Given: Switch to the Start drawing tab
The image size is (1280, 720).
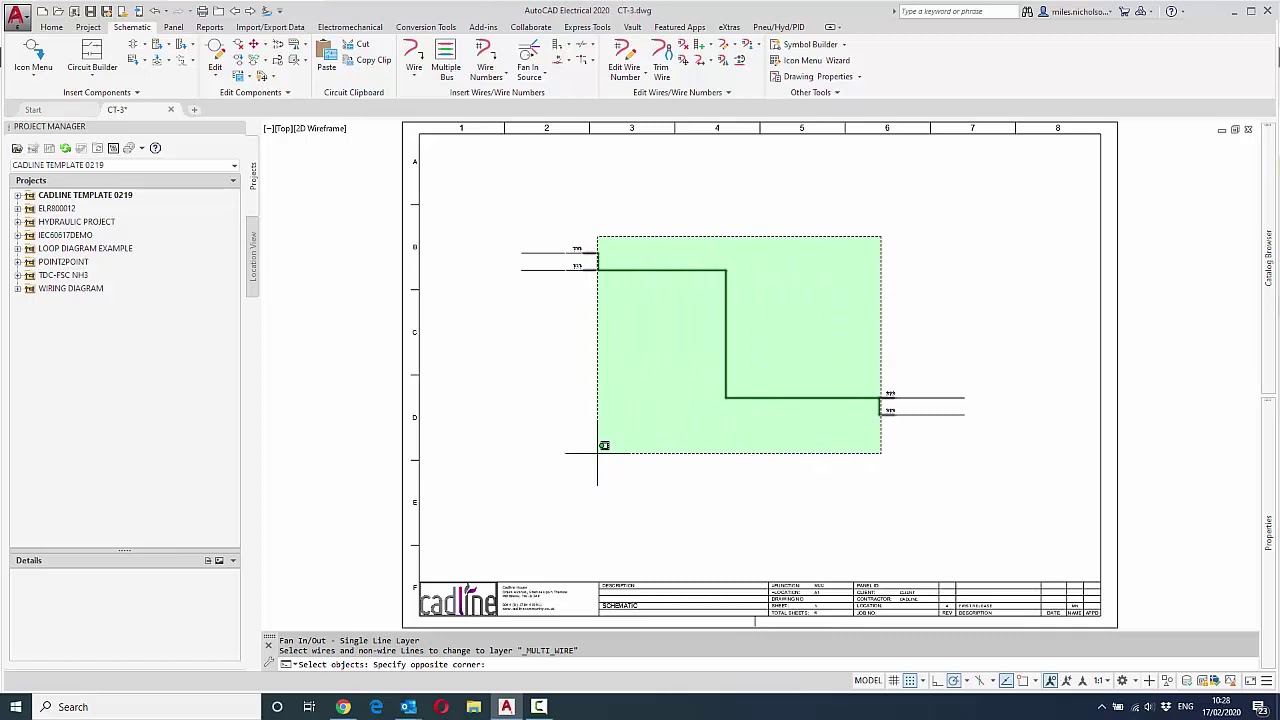Looking at the screenshot, I should click(x=33, y=110).
